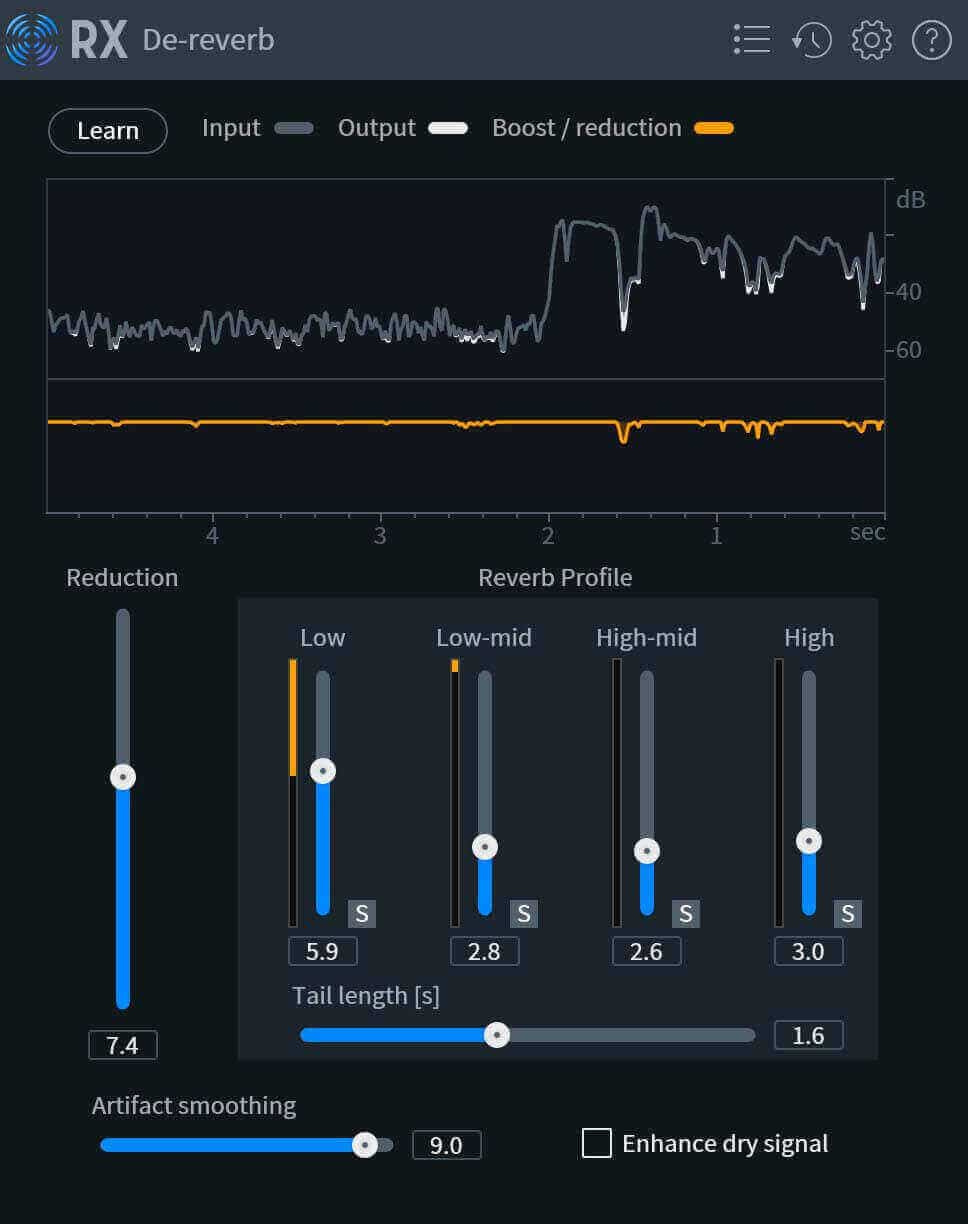The width and height of the screenshot is (968, 1224).
Task: Click the '-60' dB scale marking
Action: (904, 350)
